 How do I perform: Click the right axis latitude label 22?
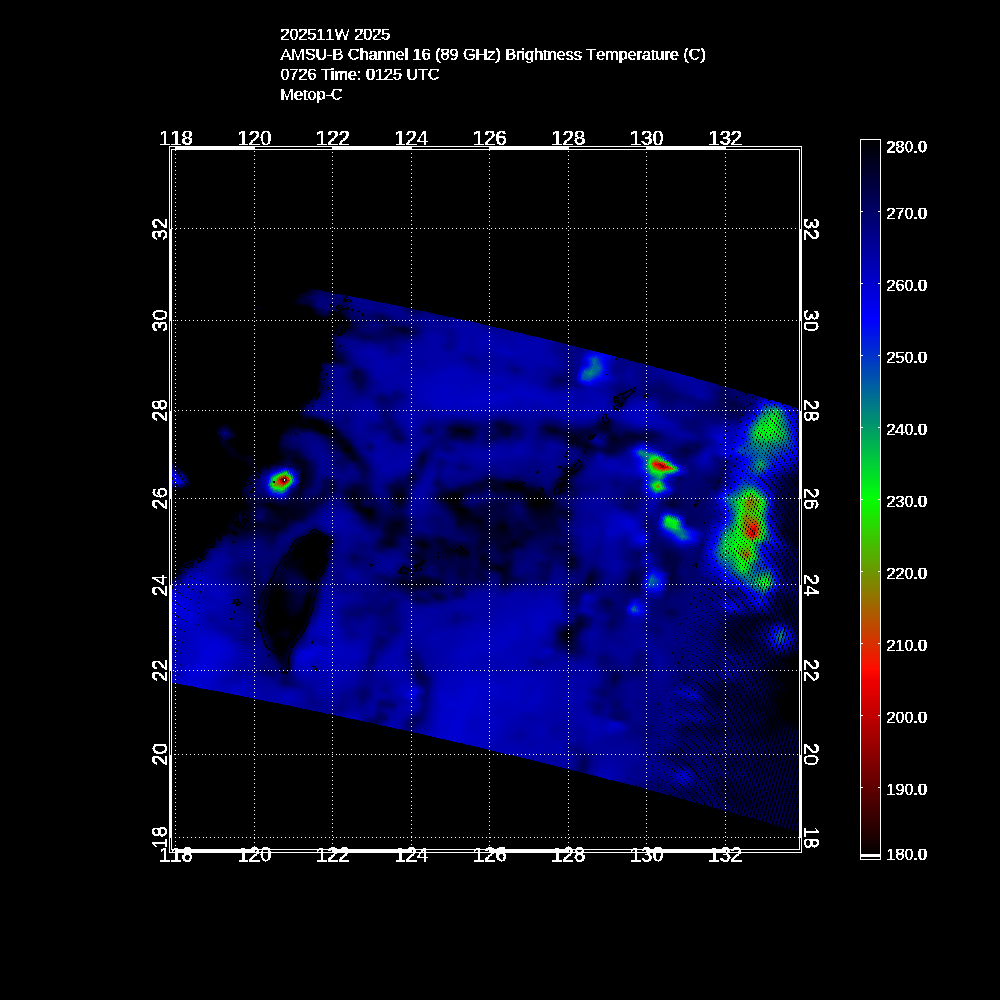[x=811, y=669]
